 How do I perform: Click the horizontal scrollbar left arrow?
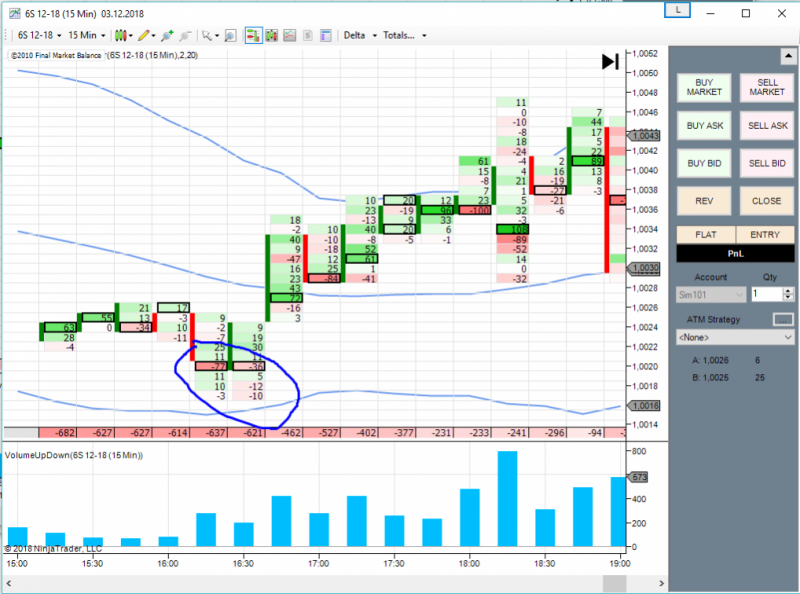[9, 583]
